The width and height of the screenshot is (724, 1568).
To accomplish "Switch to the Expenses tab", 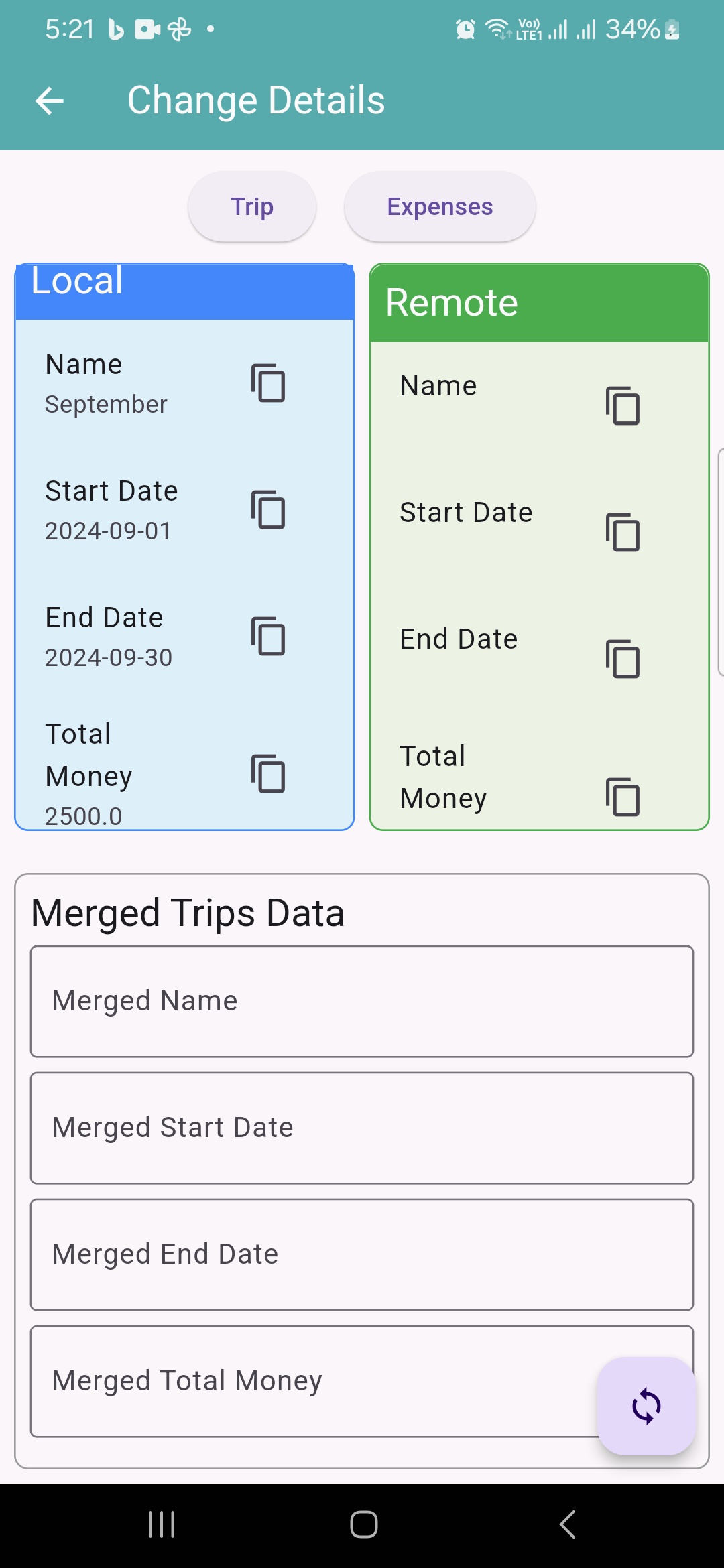I will coord(440,207).
